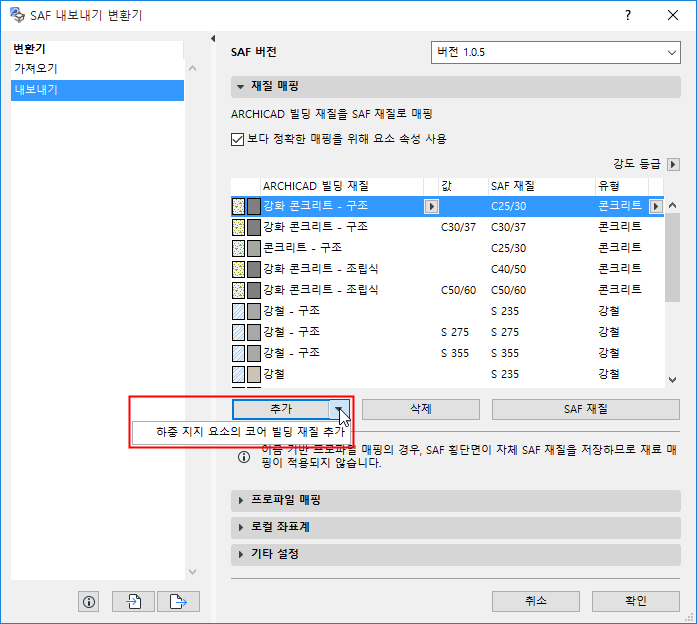Open the SAF 버전 dropdown
The image size is (697, 624).
(556, 52)
